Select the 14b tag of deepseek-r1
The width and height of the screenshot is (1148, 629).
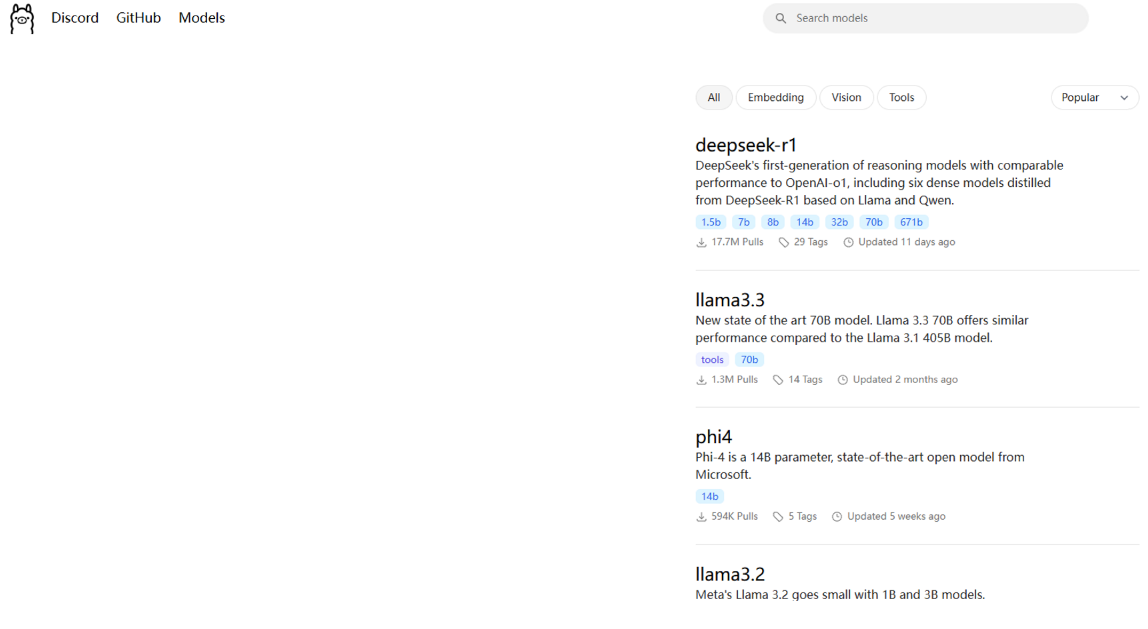[805, 222]
